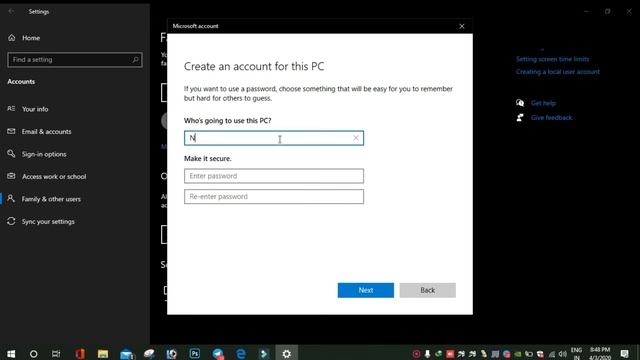Open the Windows Start menu
Viewport: 640px width, 360px height.
point(11,353)
